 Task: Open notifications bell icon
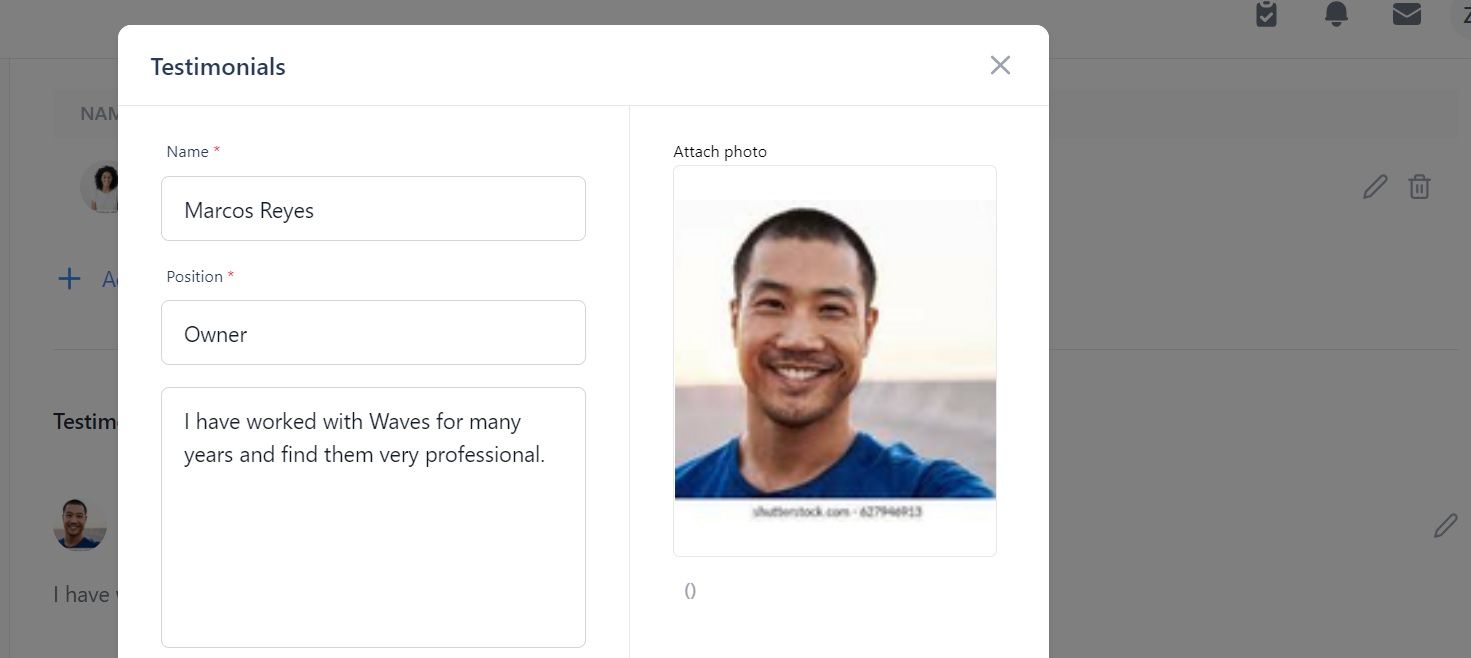pos(1336,13)
